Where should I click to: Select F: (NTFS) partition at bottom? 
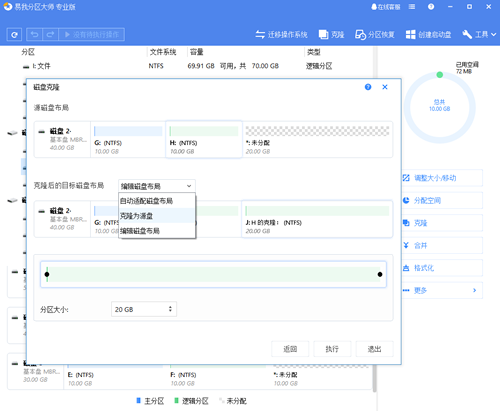tap(218, 377)
